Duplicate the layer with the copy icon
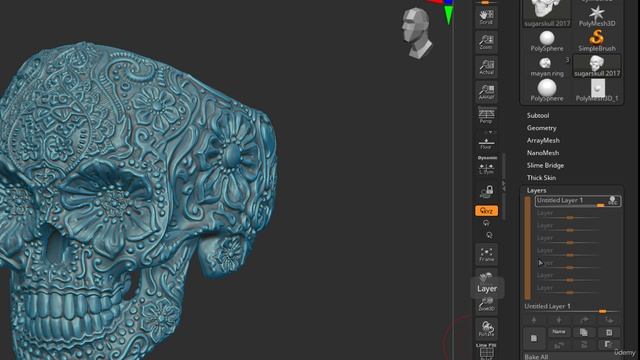Viewport: 640px width, 360px height. [584, 332]
